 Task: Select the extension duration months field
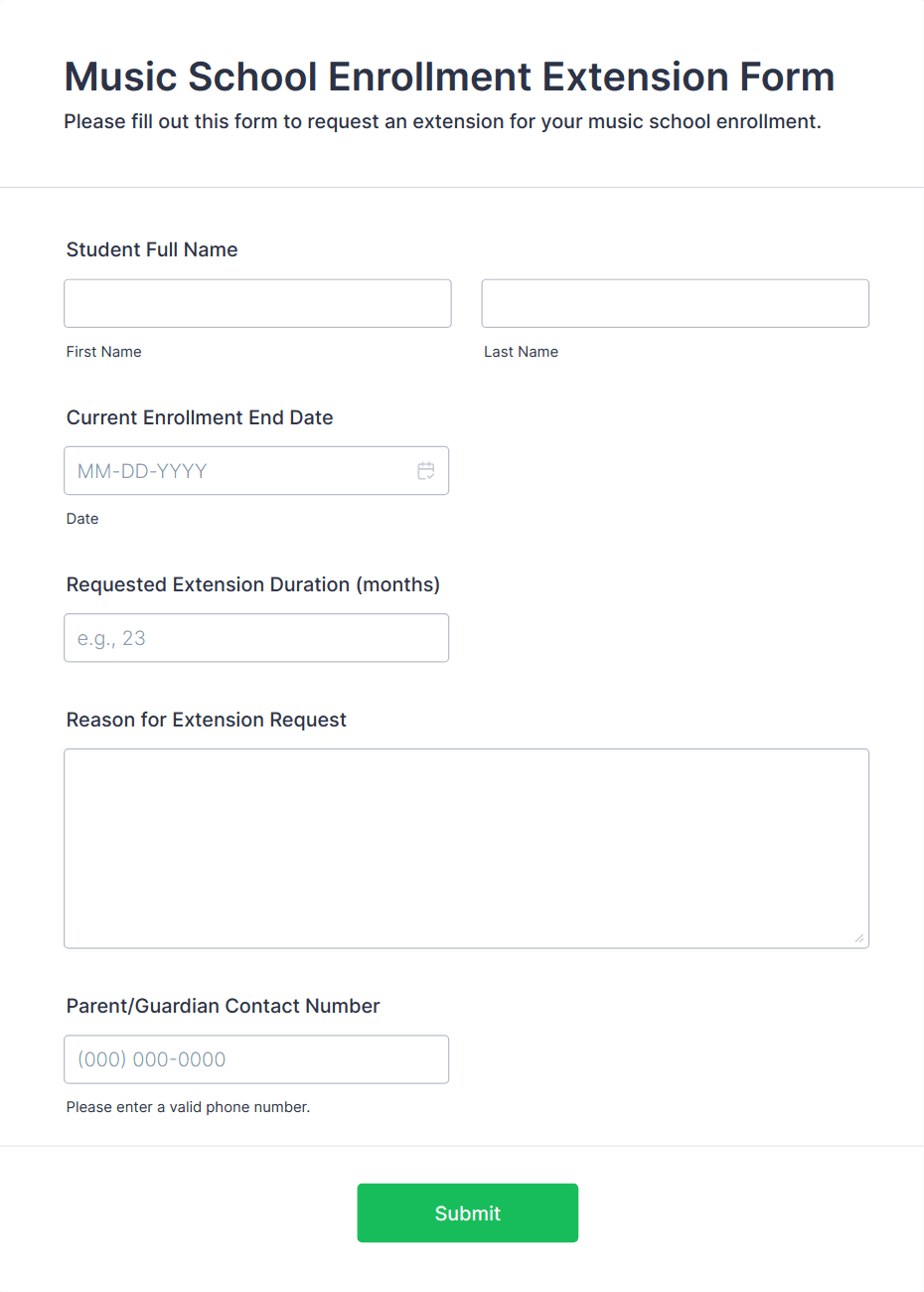(256, 638)
